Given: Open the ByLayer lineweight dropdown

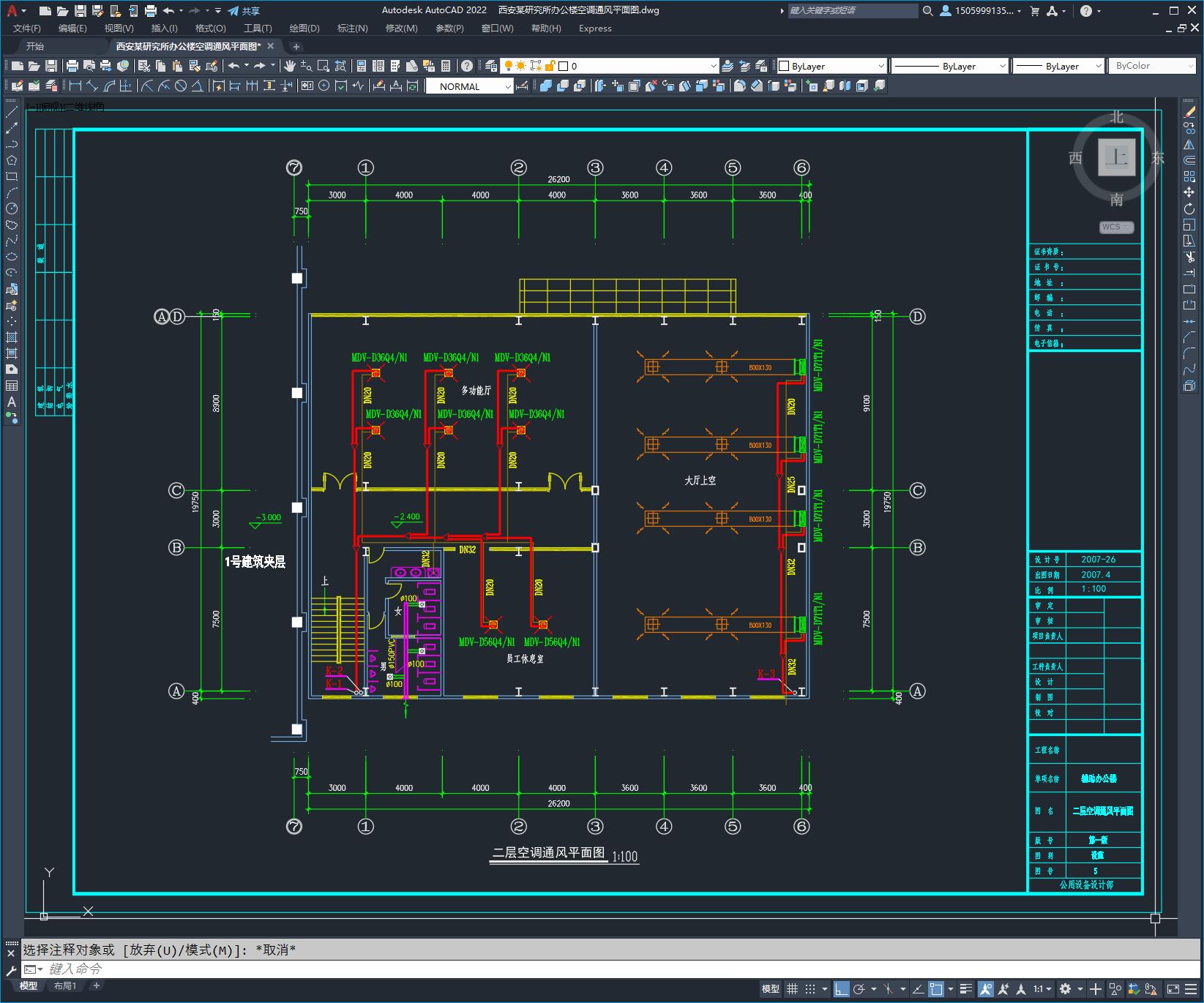Looking at the screenshot, I should [1058, 66].
